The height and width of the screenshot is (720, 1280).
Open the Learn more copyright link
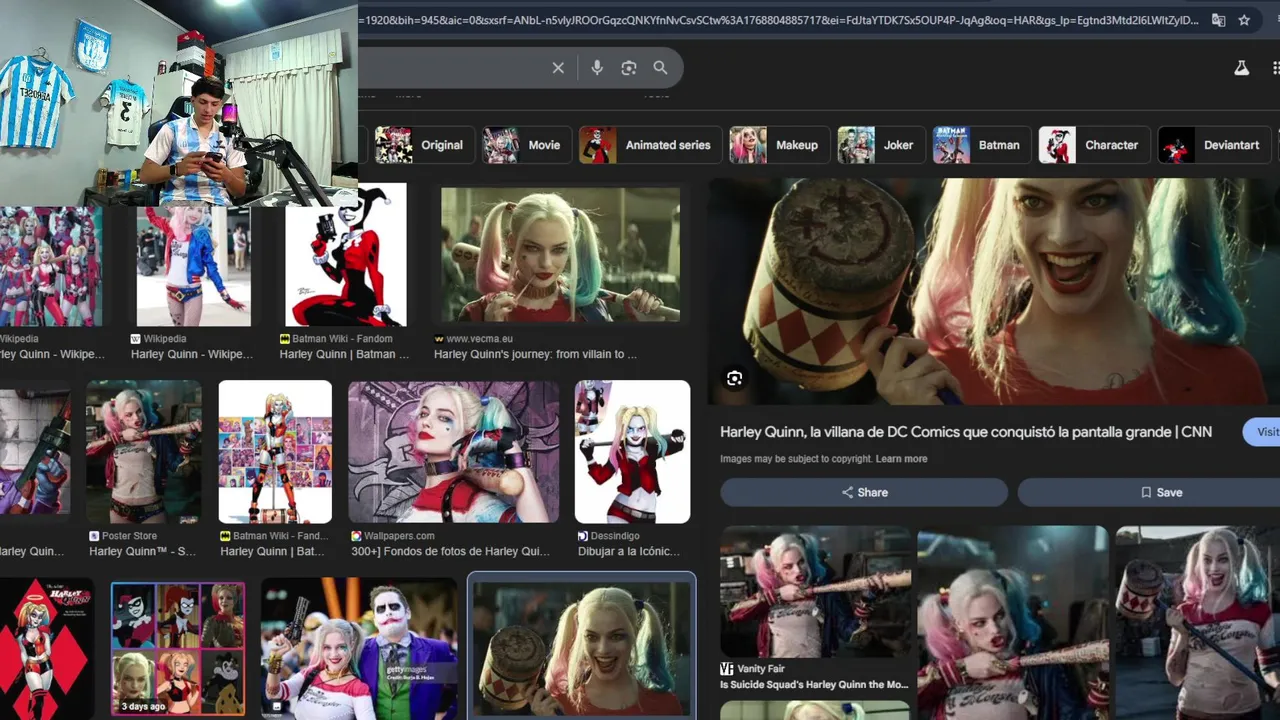[x=901, y=459]
